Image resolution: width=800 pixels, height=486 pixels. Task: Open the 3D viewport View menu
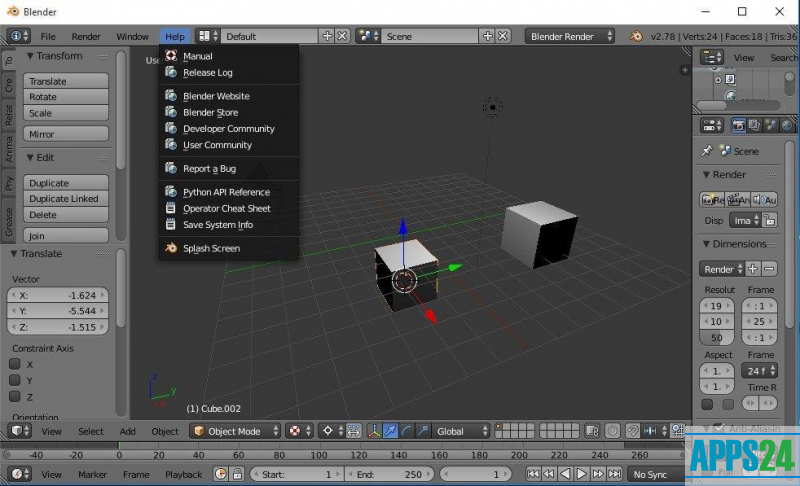51,431
